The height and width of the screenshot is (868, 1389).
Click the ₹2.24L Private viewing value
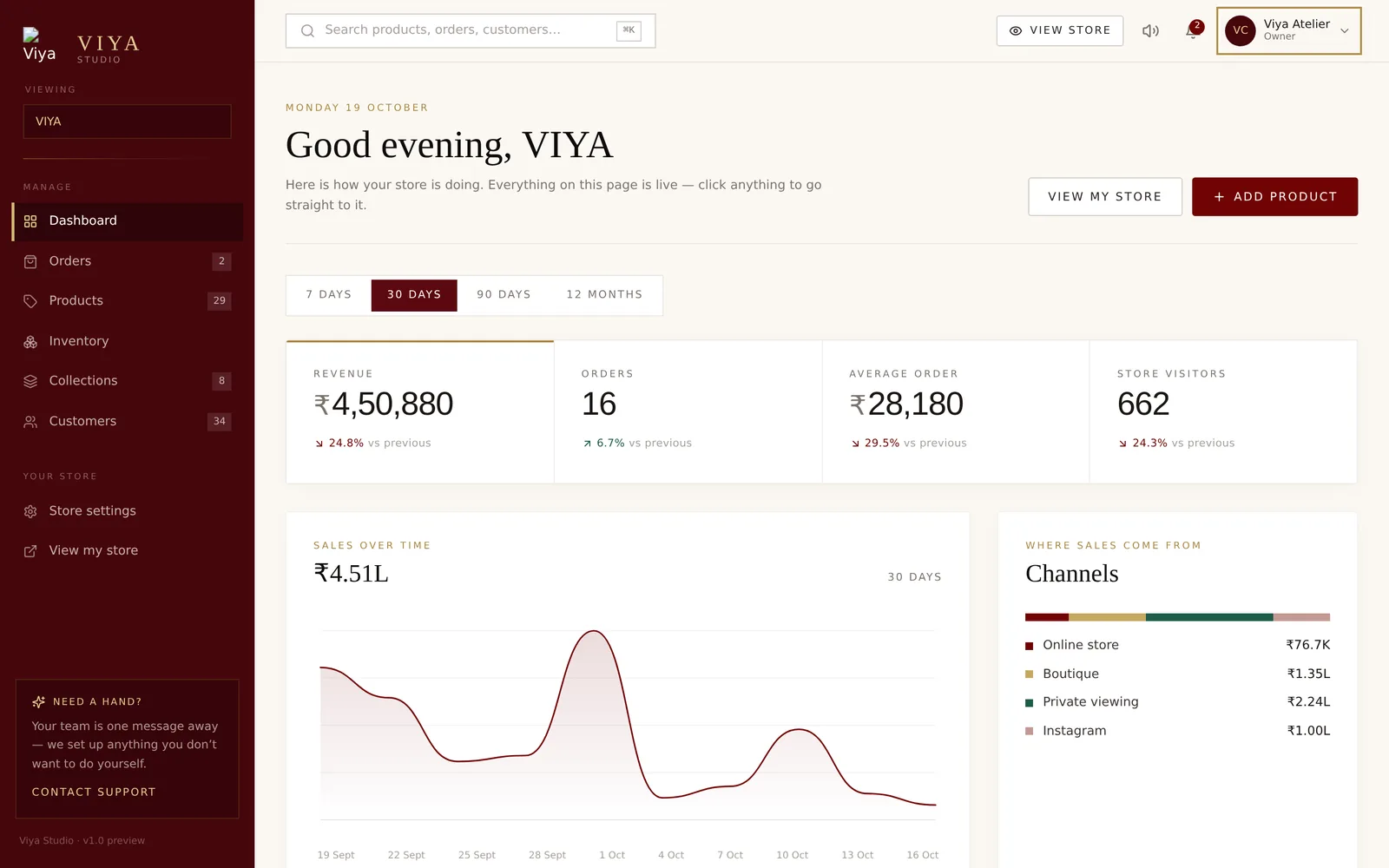point(1308,702)
